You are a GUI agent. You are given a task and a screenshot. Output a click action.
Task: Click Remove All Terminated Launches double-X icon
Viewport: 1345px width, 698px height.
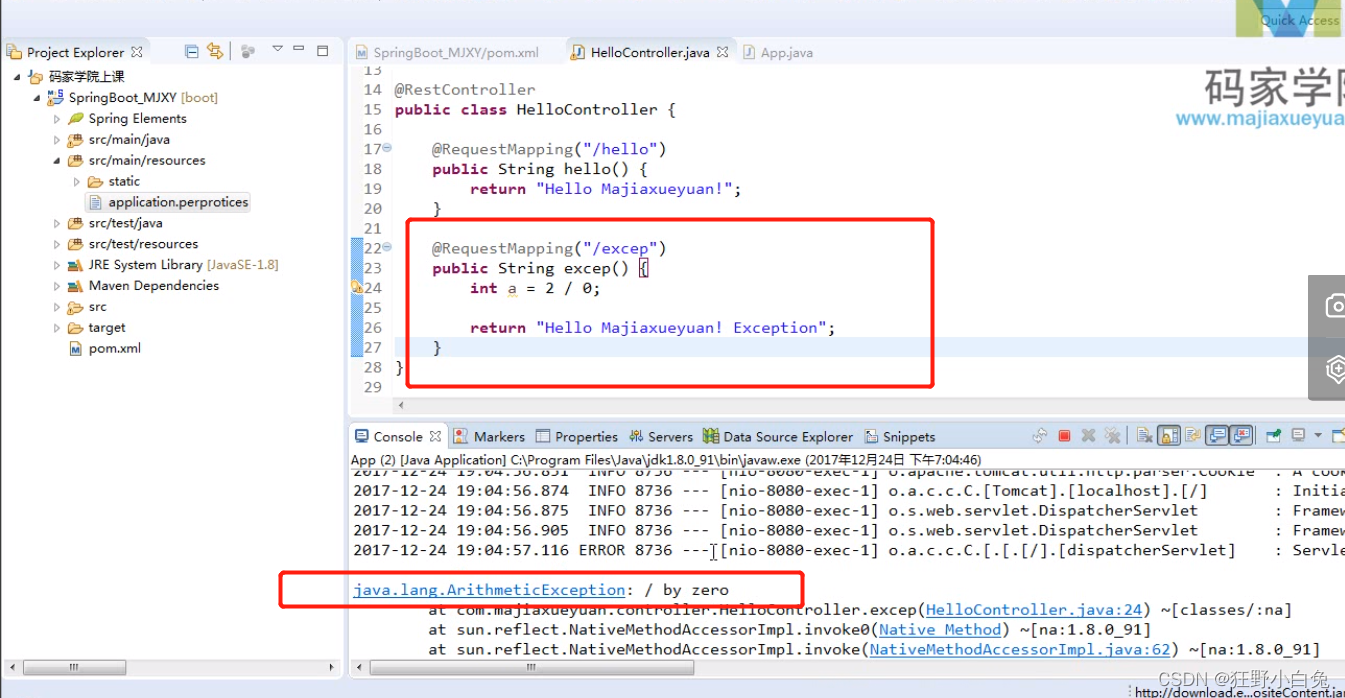tap(1112, 435)
